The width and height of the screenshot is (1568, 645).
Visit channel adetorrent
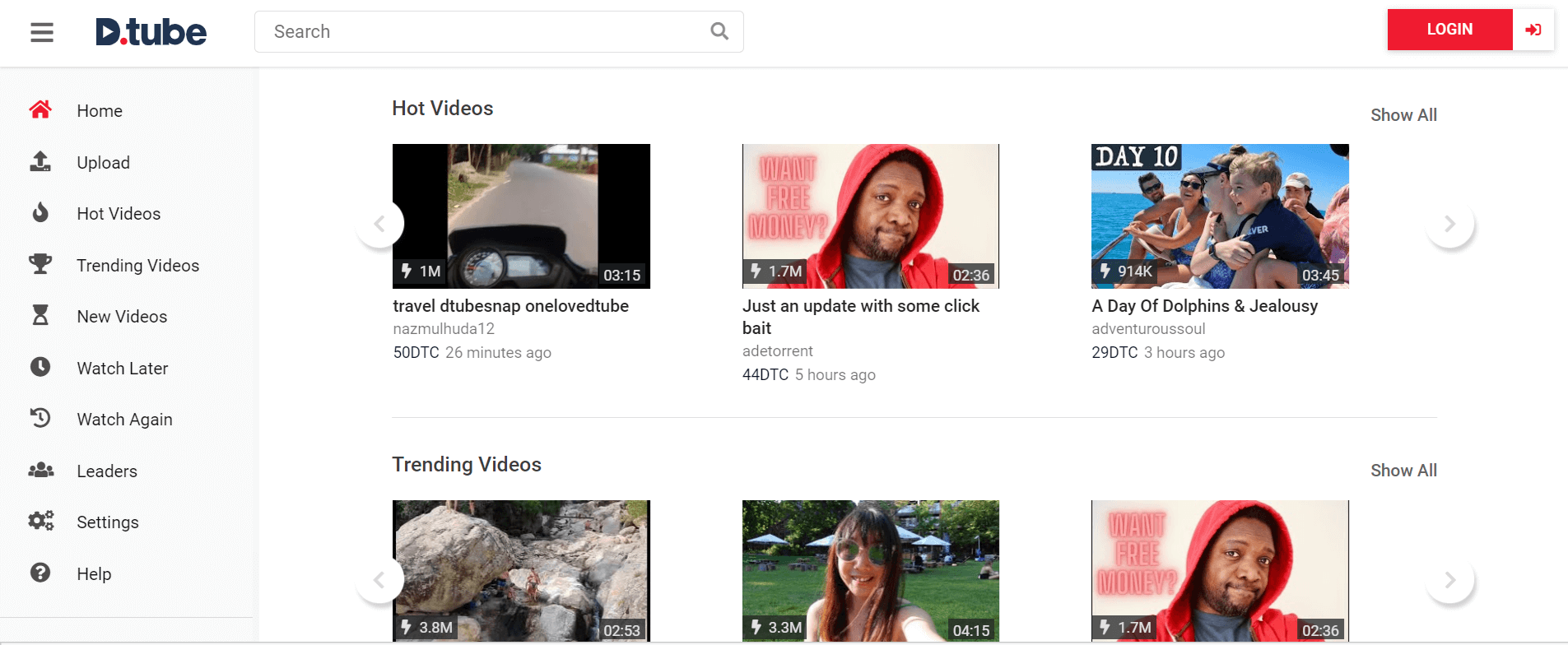coord(778,351)
